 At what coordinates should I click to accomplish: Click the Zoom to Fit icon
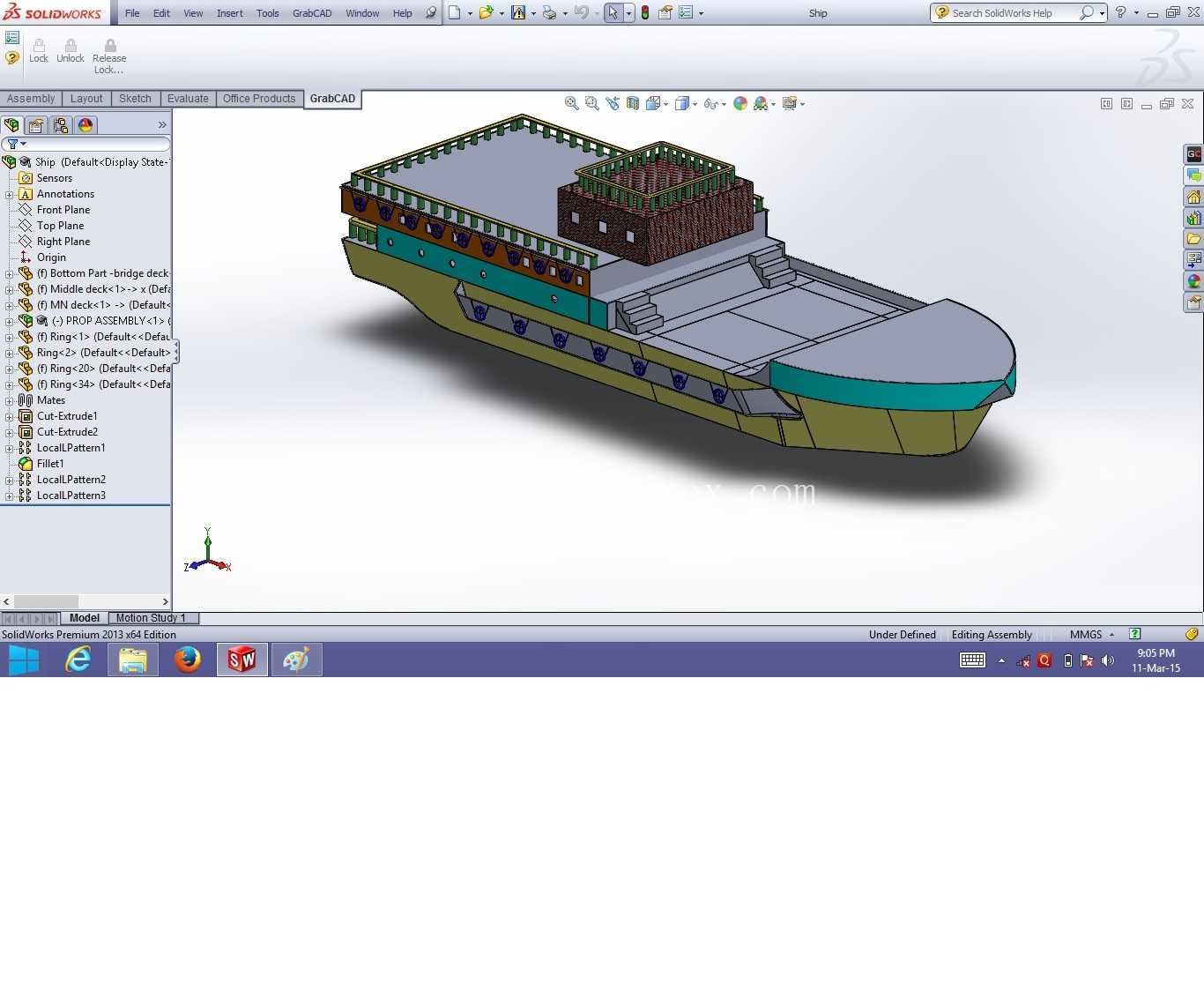pos(571,104)
